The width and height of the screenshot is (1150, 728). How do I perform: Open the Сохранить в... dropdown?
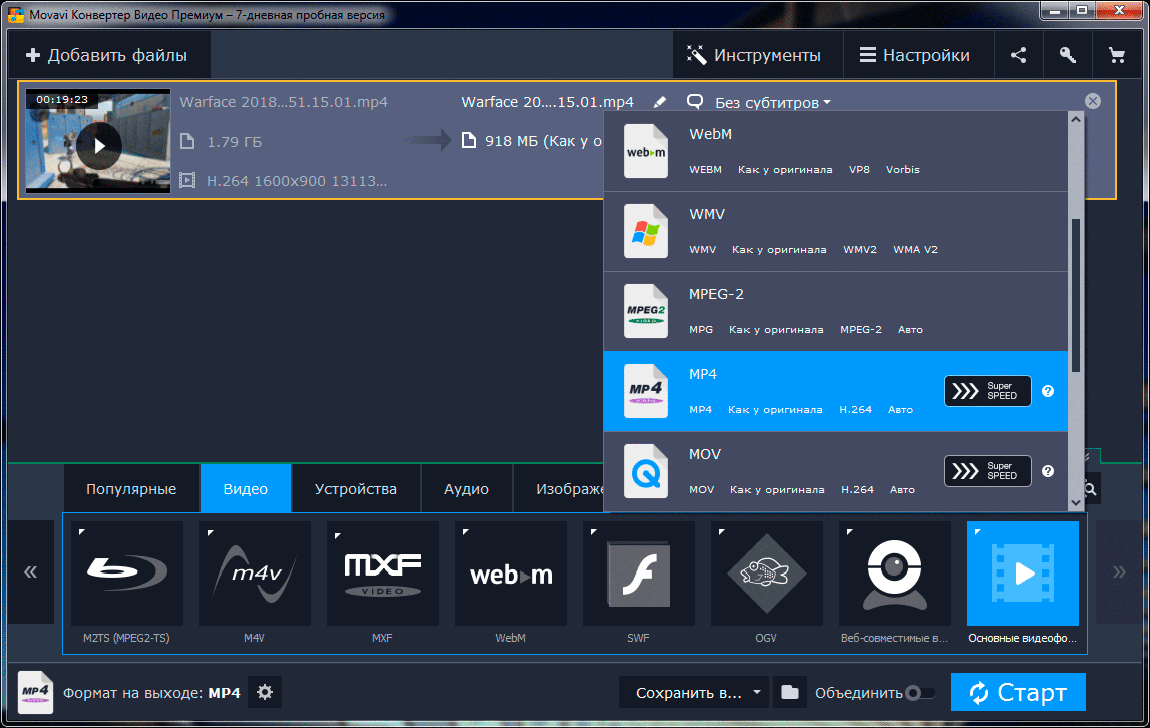tap(694, 693)
